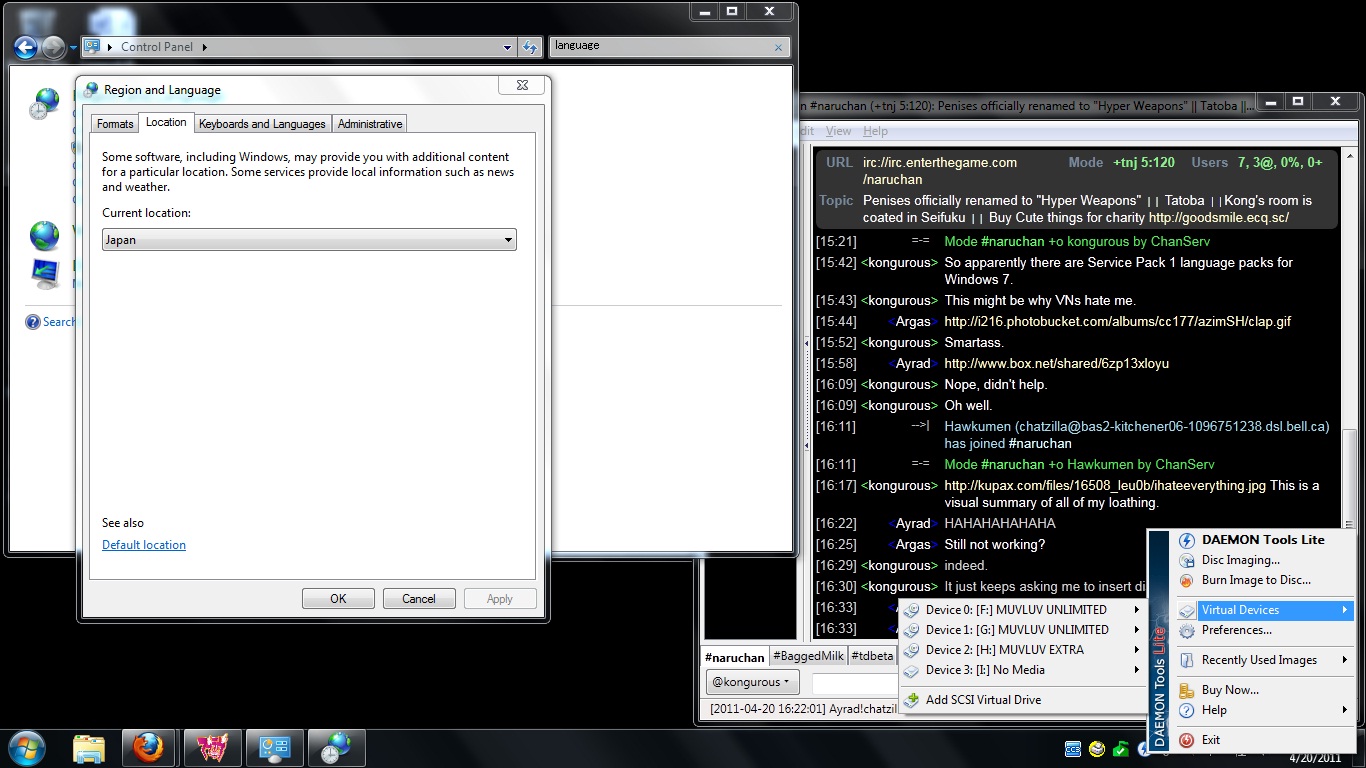Click the red Exit power icon
The width and height of the screenshot is (1366, 768).
1187,740
